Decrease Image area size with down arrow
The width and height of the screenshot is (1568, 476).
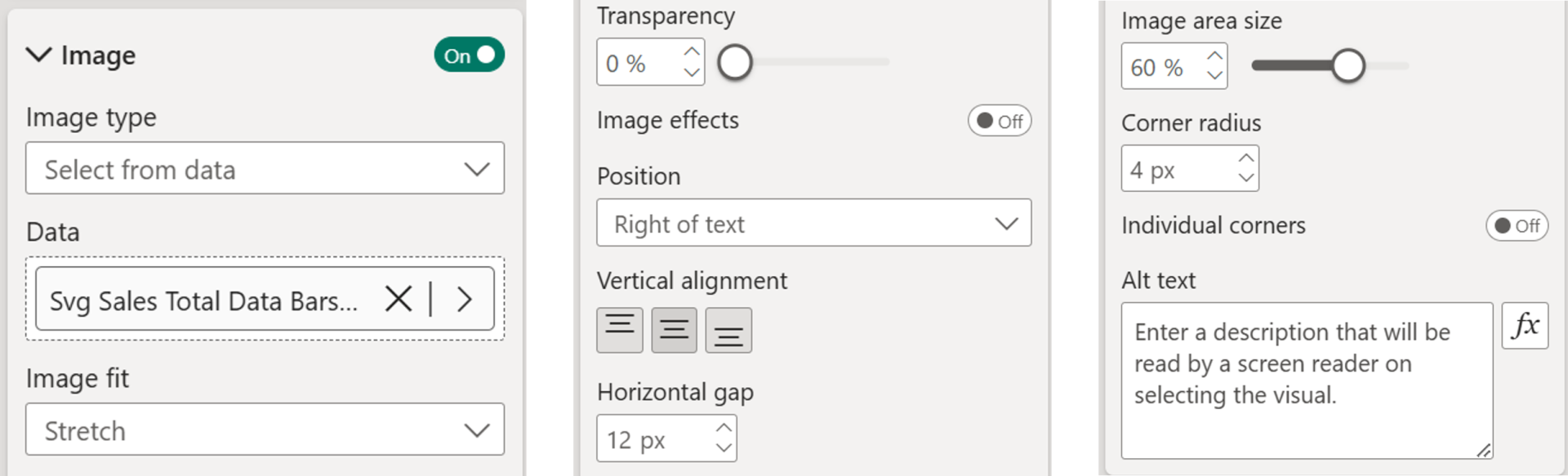click(1215, 75)
